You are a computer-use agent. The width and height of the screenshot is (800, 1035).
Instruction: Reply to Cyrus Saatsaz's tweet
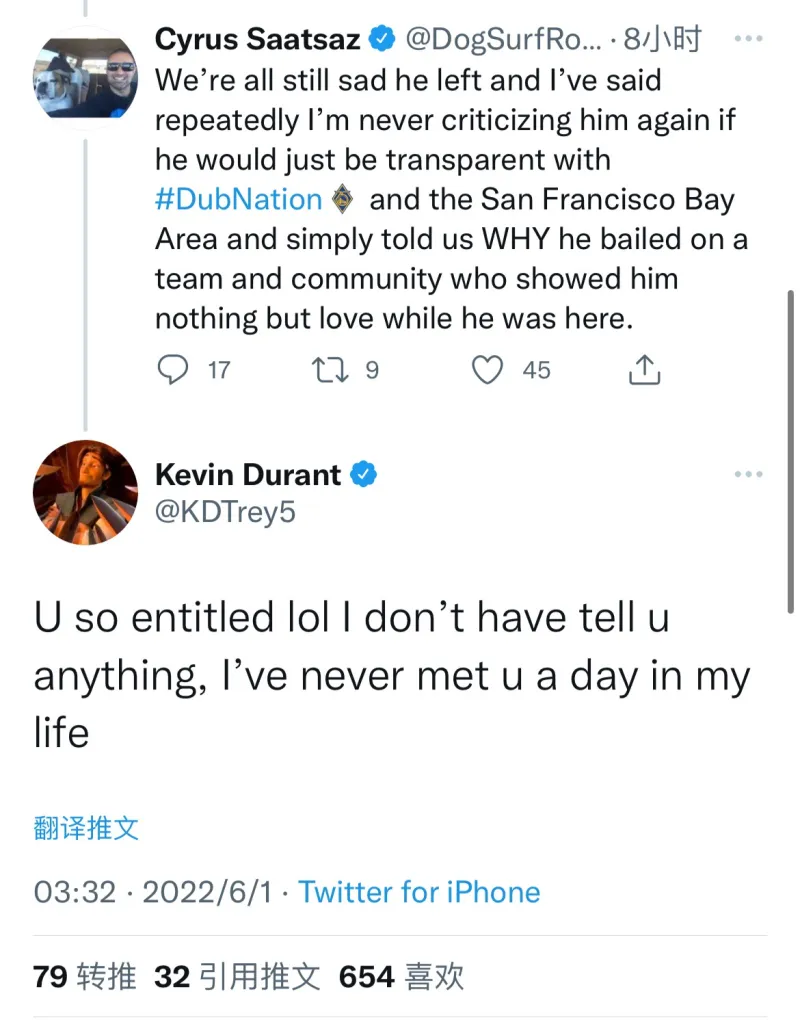[174, 371]
